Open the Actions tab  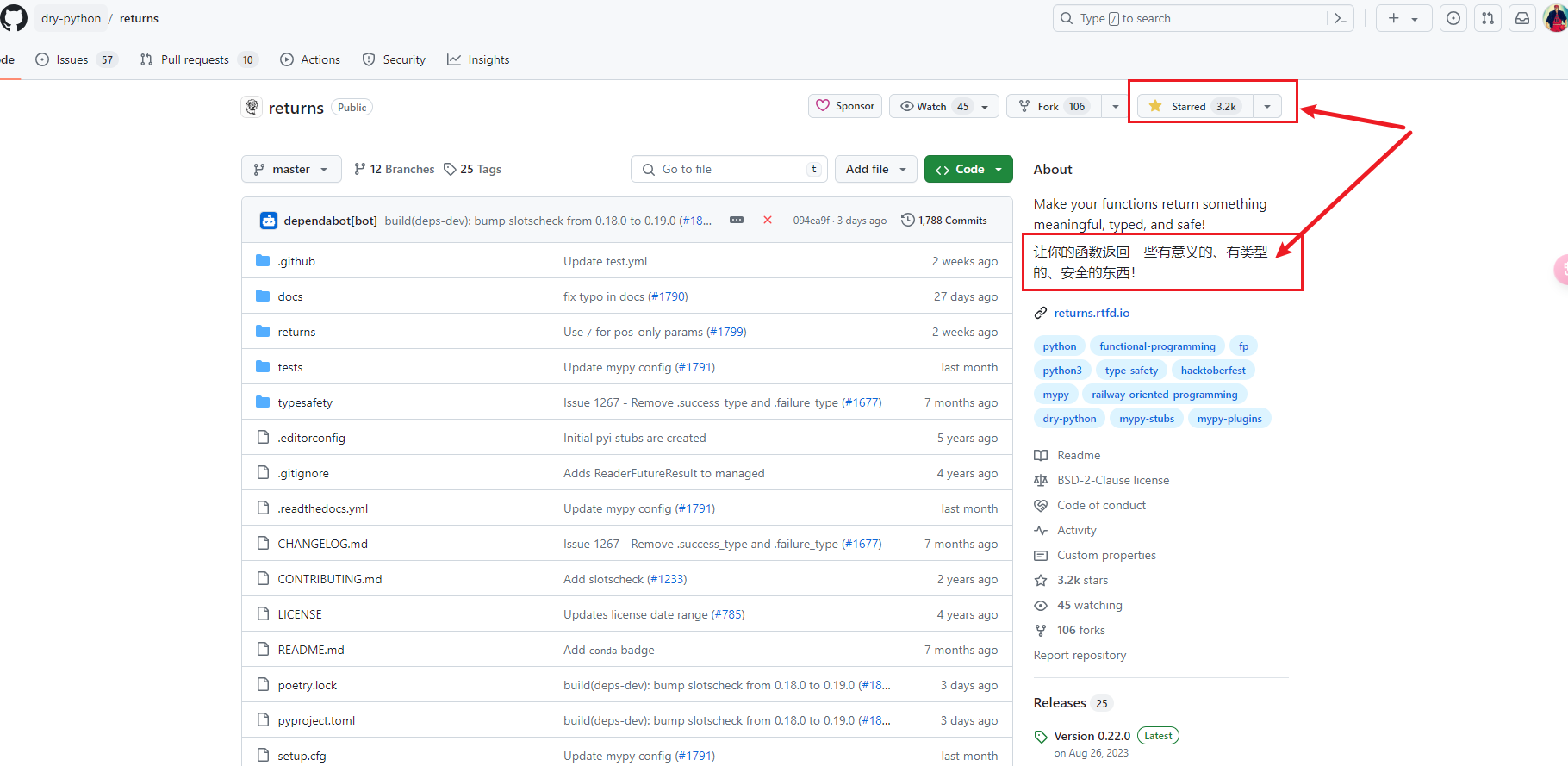[x=310, y=59]
